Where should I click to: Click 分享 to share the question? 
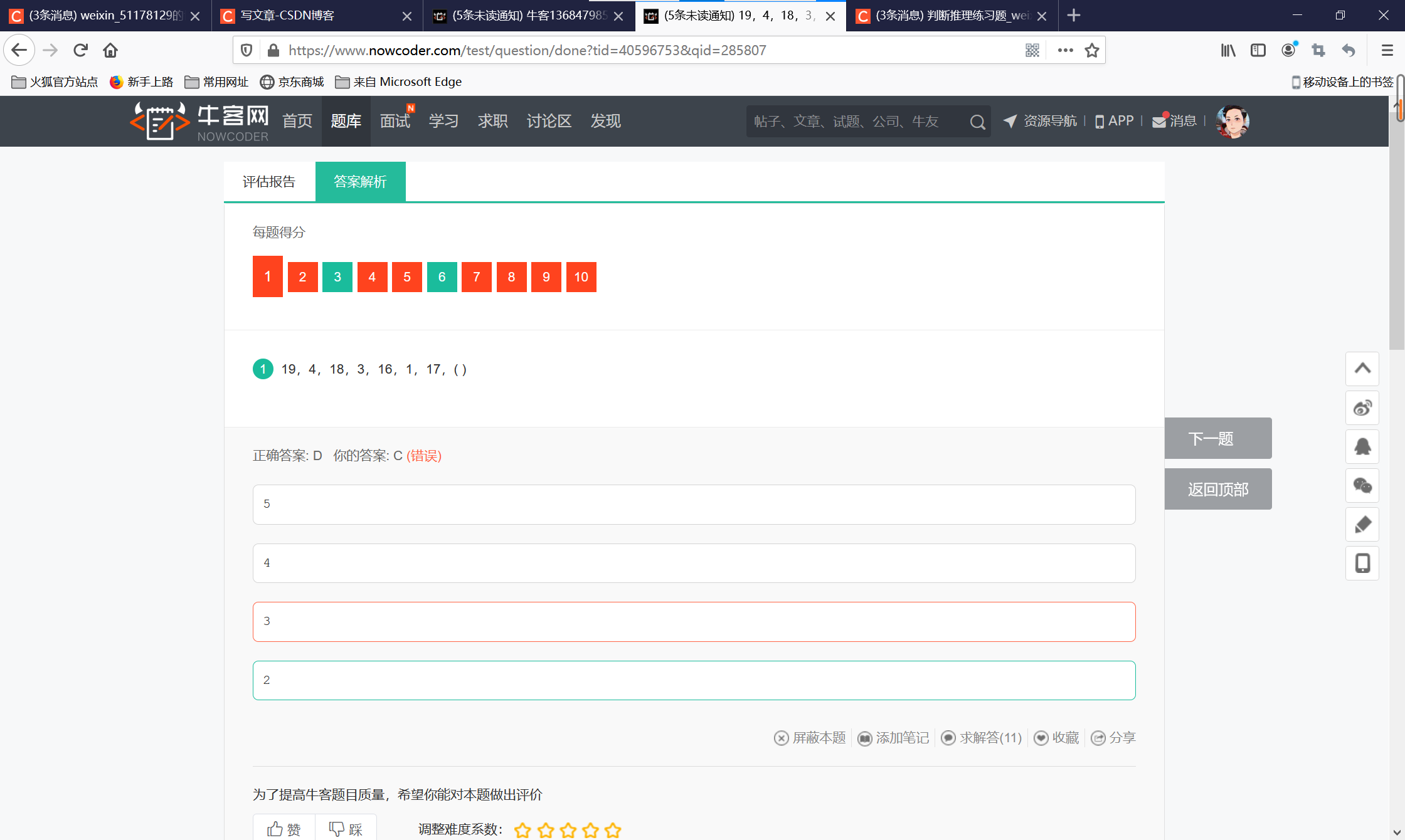click(1113, 738)
